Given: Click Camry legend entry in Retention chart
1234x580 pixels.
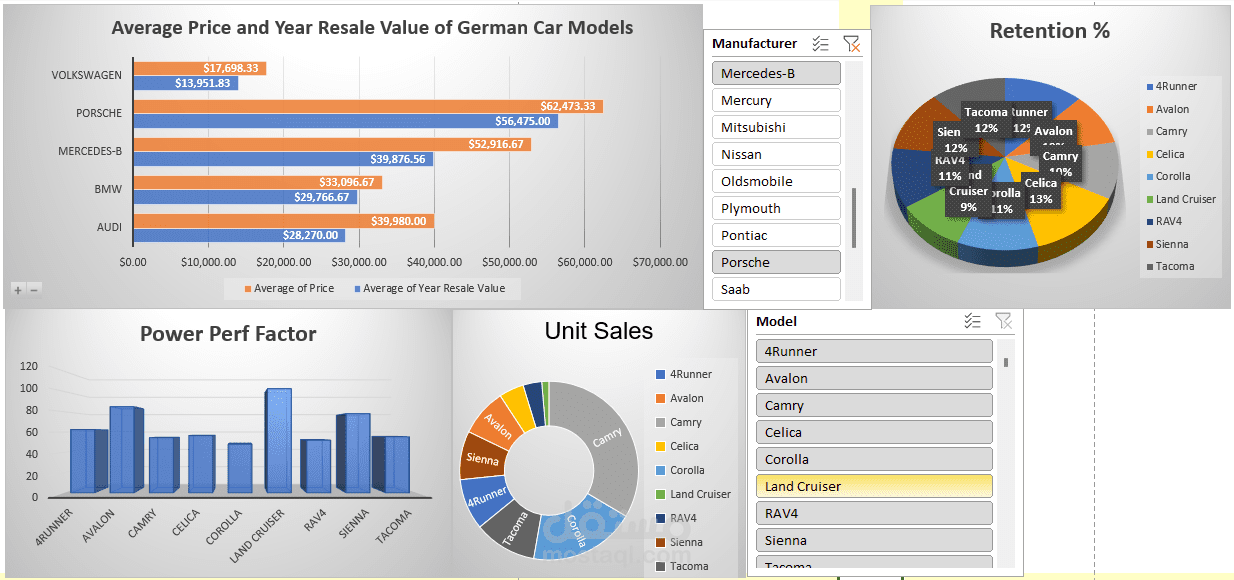Looking at the screenshot, I should pyautogui.click(x=1166, y=131).
